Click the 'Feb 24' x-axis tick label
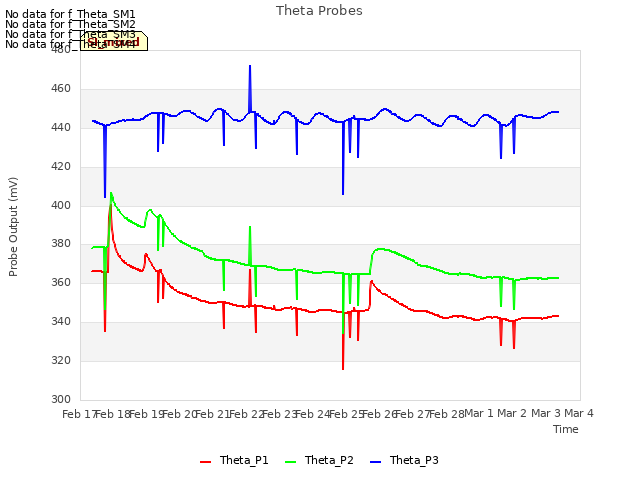640x480 pixels. [312, 414]
